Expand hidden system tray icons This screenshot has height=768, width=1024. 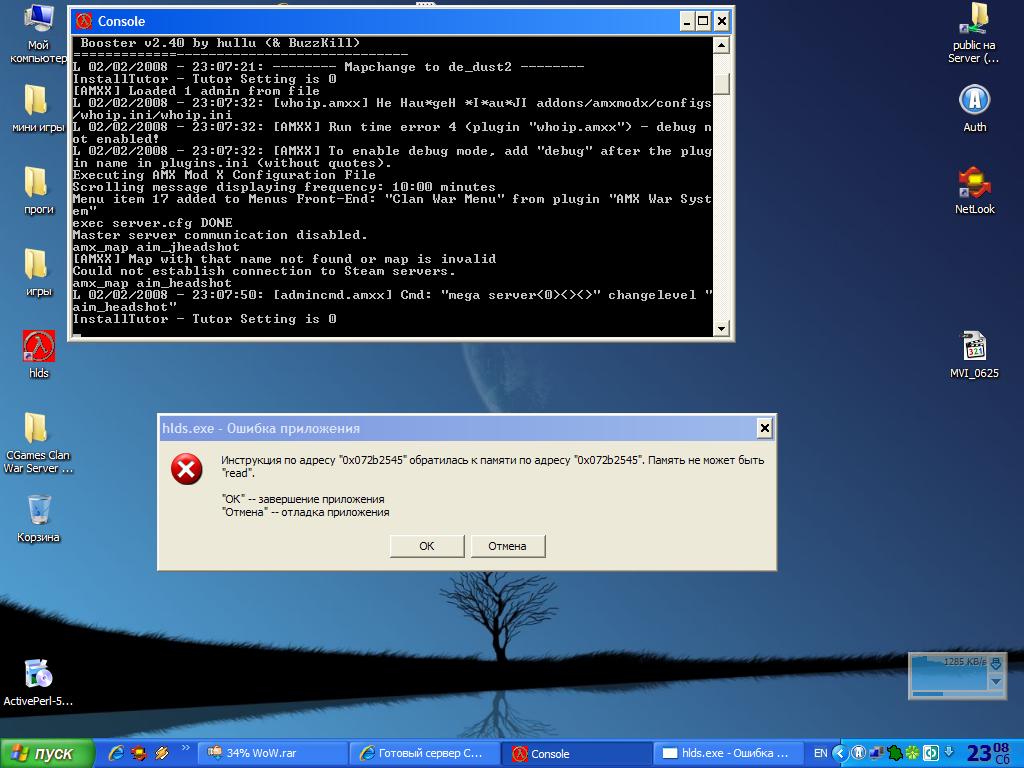(x=840, y=754)
